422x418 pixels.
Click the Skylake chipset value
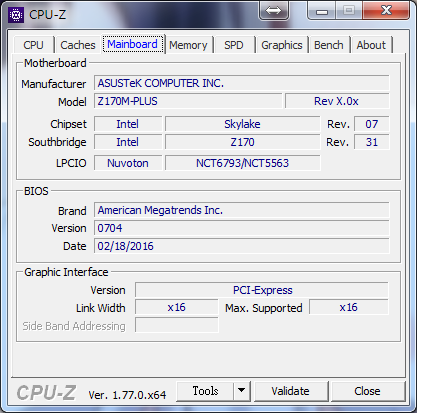[x=242, y=124]
